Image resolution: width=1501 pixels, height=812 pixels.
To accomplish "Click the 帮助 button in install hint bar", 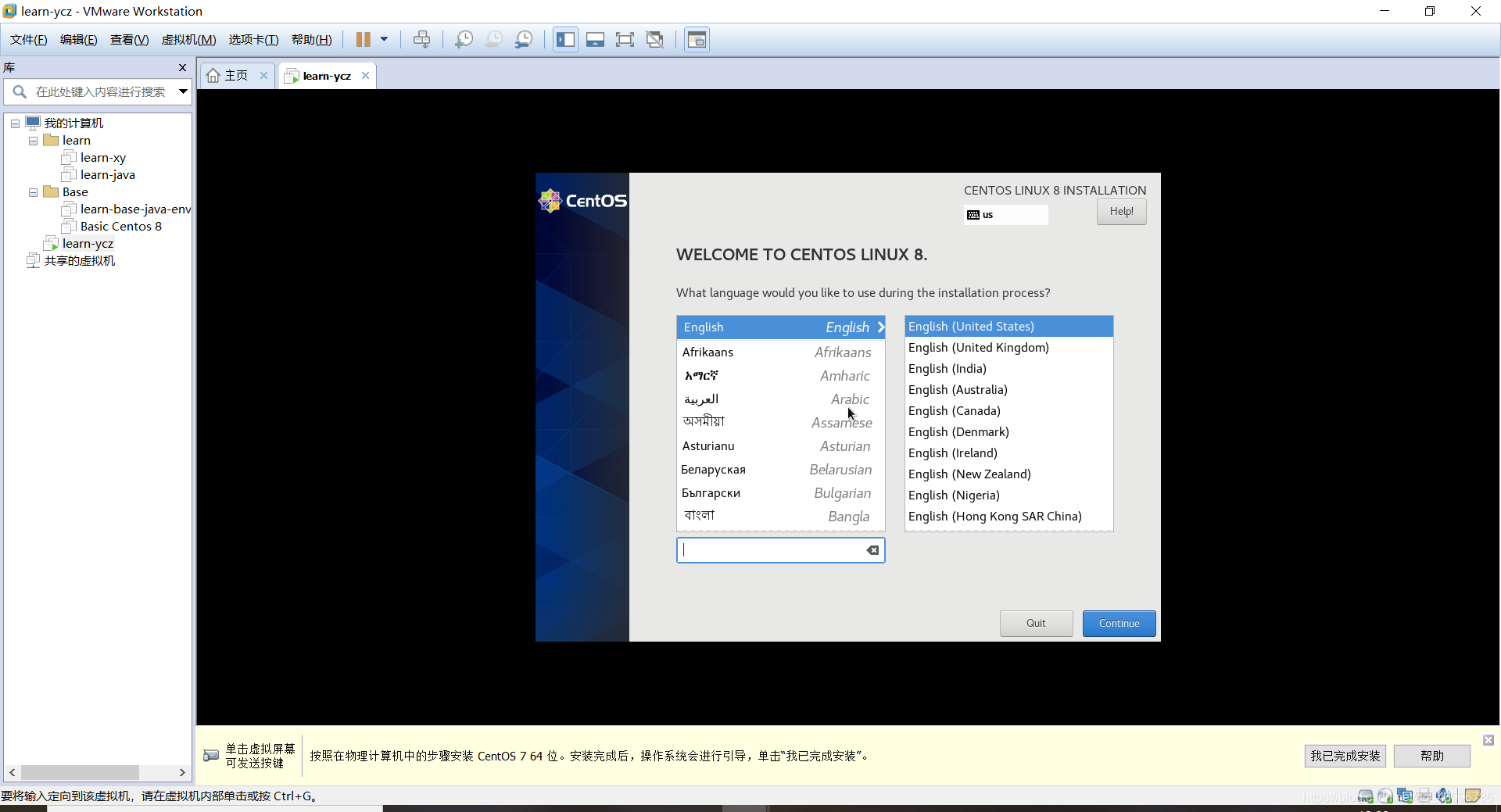I will [1431, 756].
